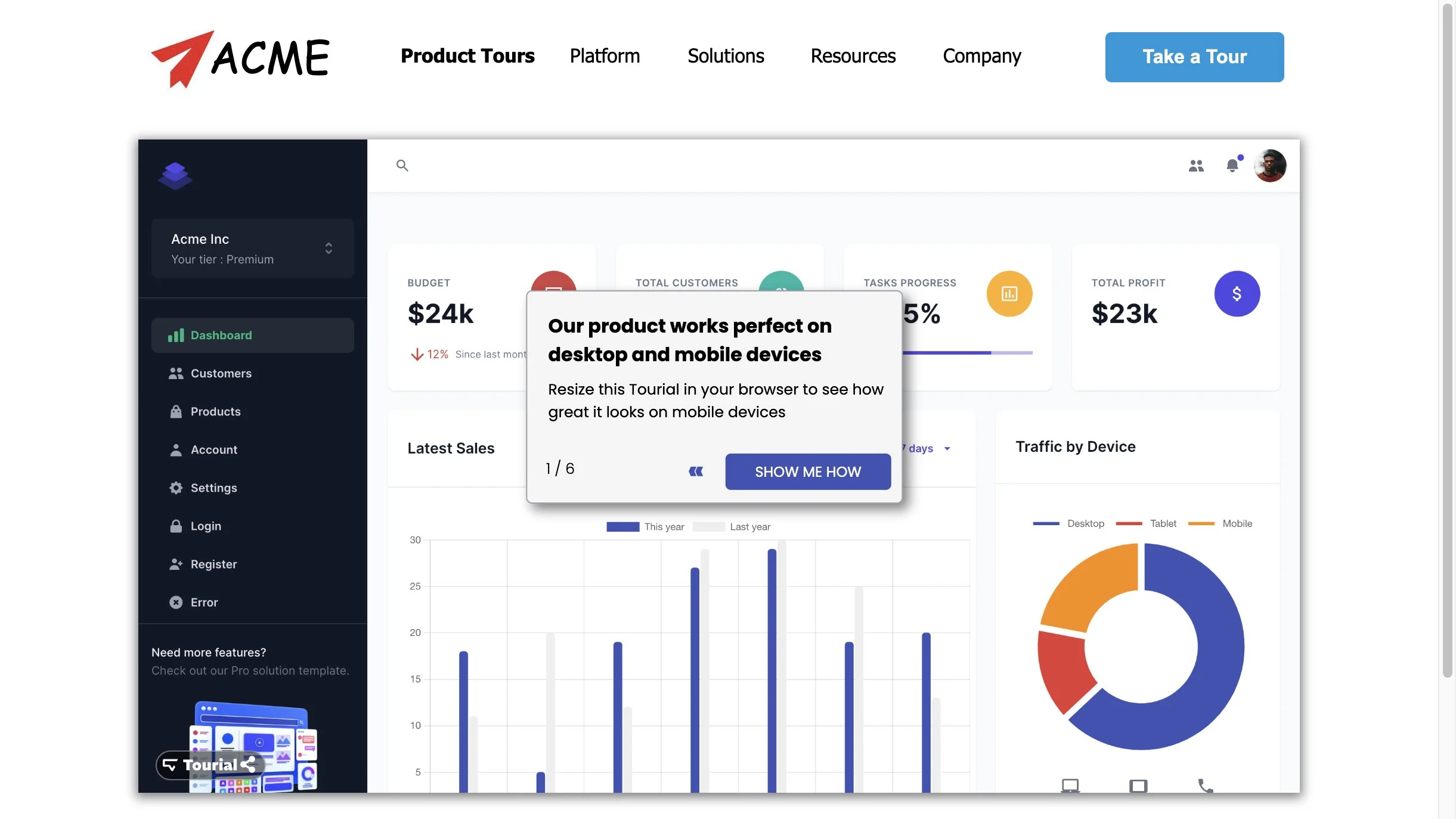Open Register in the sidebar
The height and width of the screenshot is (819, 1456).
[x=253, y=564]
